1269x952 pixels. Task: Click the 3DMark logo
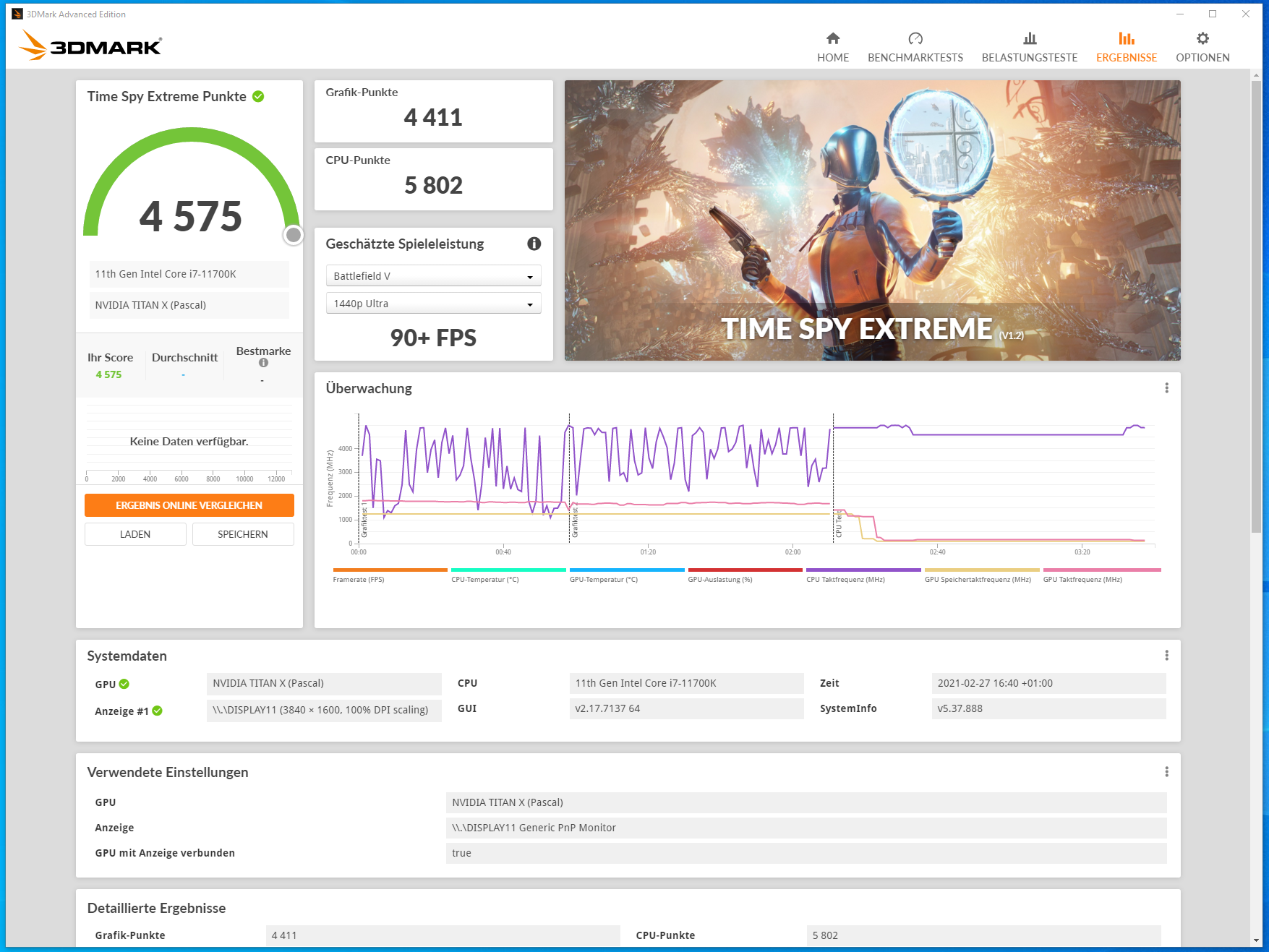pos(90,45)
